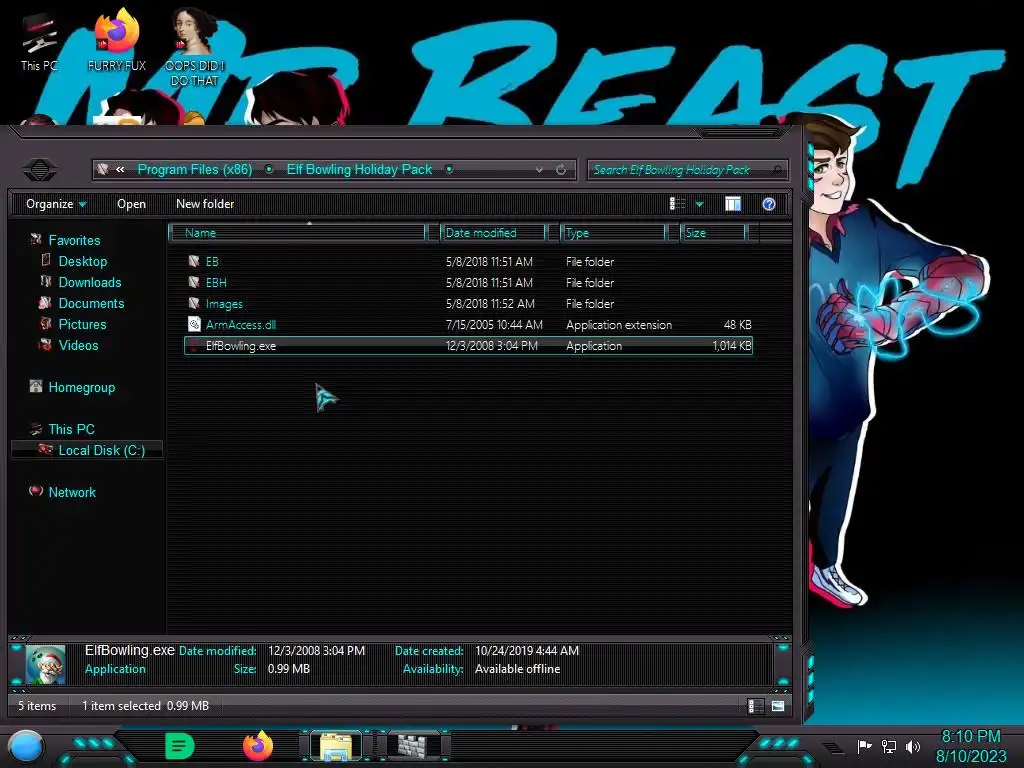Open Documents in navigation pane
This screenshot has width=1024, height=768.
pos(91,303)
